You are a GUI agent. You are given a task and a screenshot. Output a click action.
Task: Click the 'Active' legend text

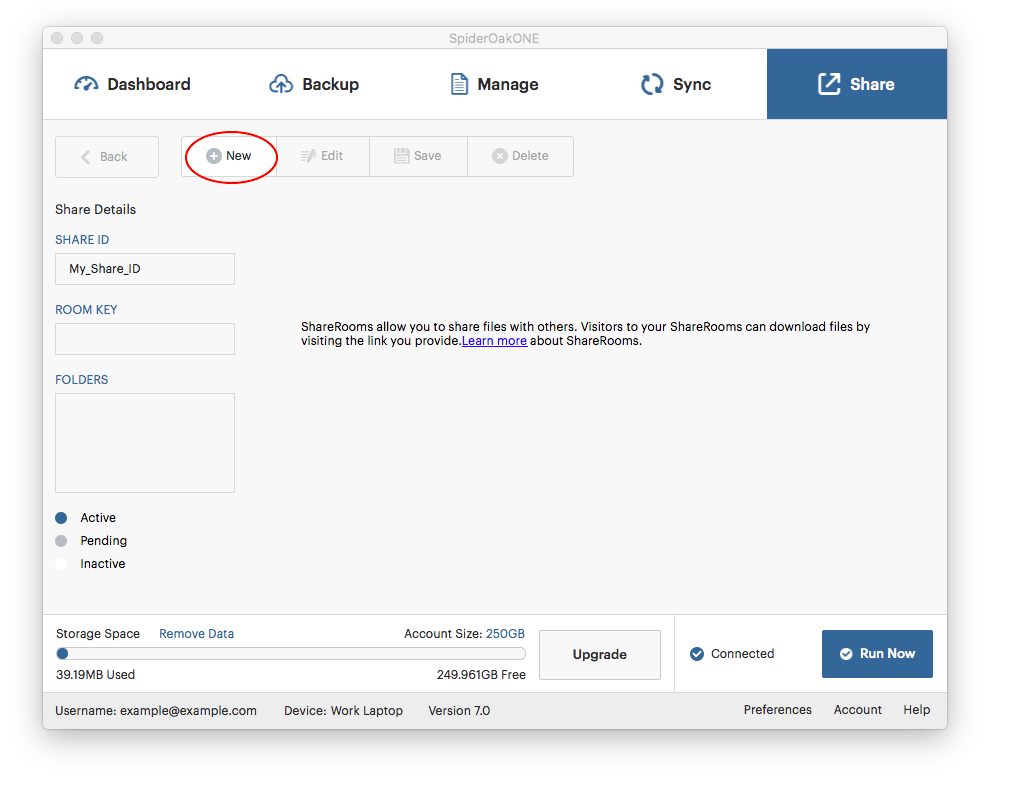[x=98, y=518]
